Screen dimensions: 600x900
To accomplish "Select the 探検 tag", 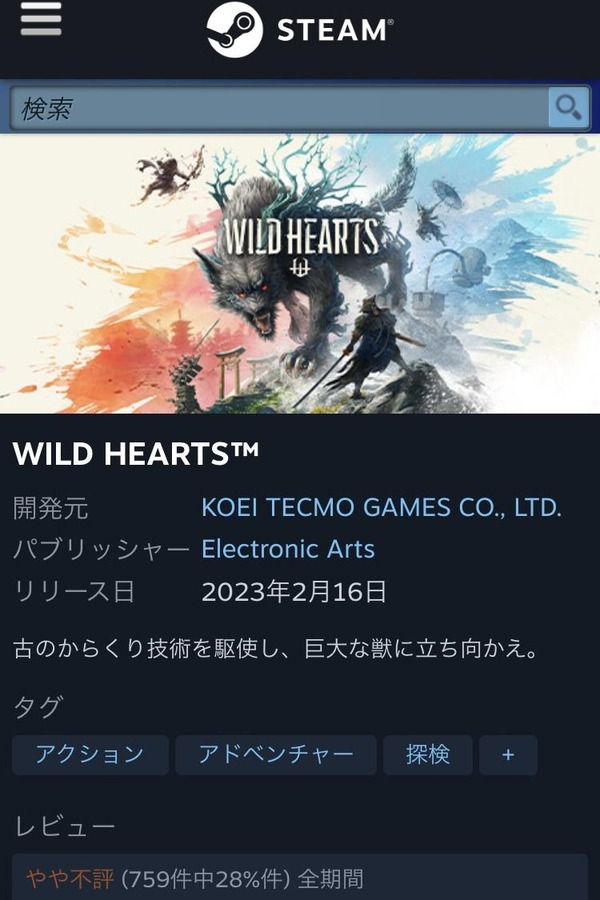I will [x=428, y=755].
